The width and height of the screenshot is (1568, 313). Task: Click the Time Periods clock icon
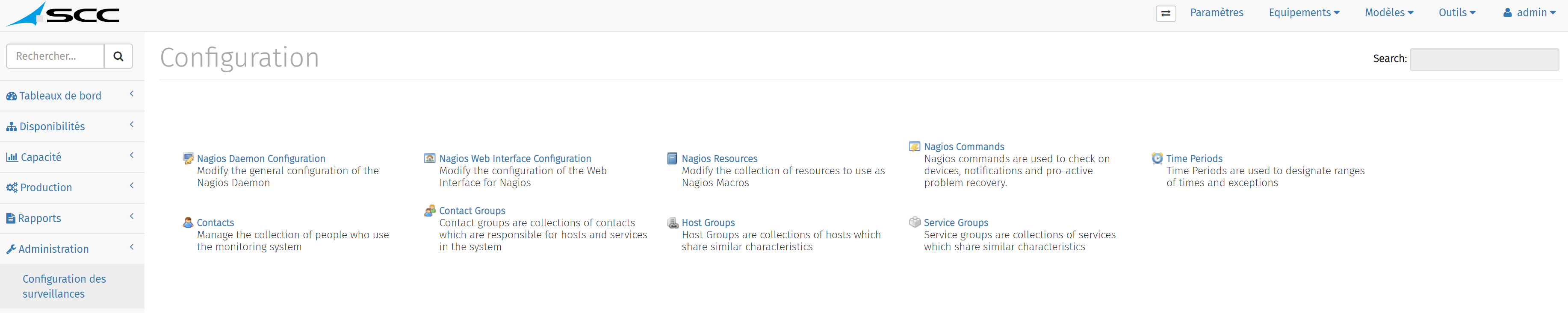(1157, 158)
